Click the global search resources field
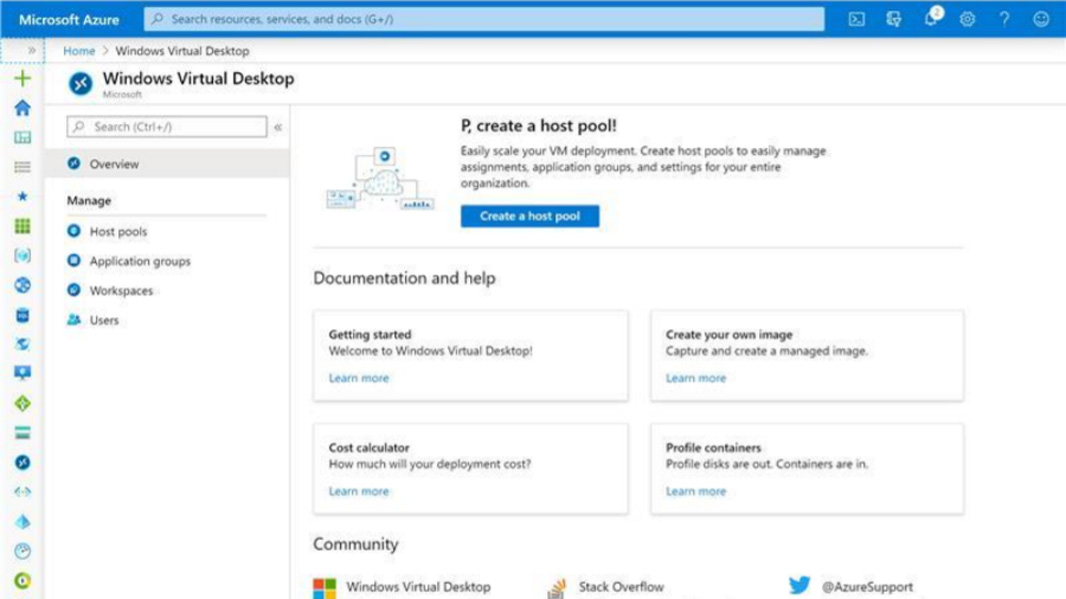This screenshot has height=599, width=1066. click(x=485, y=19)
